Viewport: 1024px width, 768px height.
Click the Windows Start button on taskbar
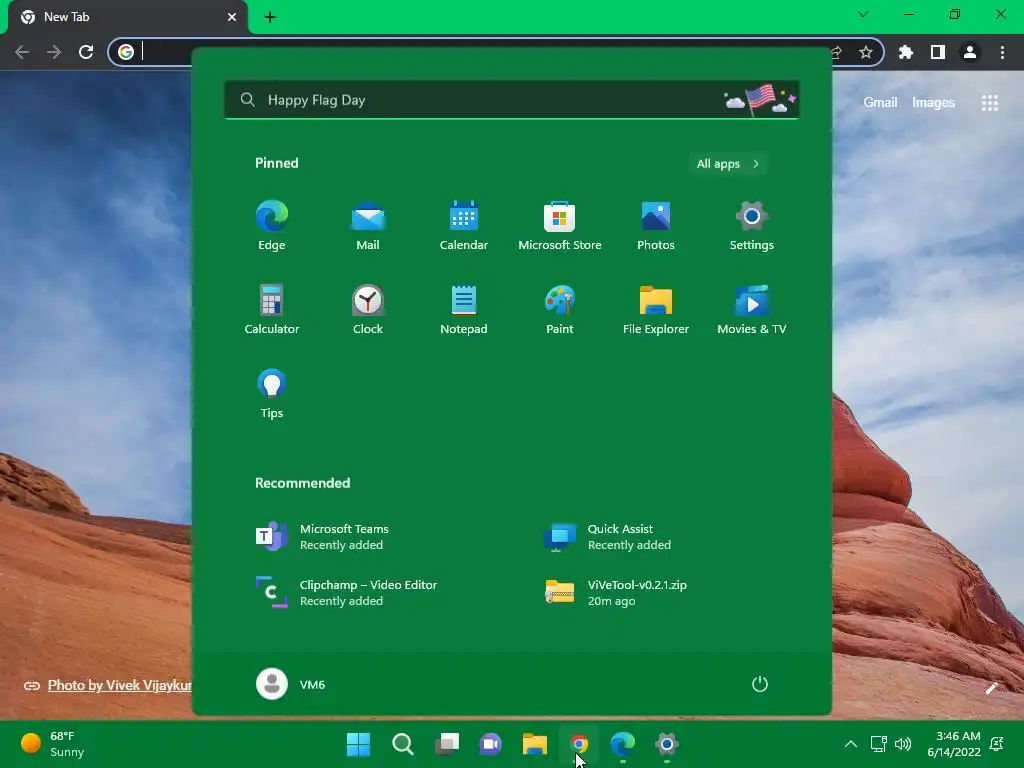359,744
